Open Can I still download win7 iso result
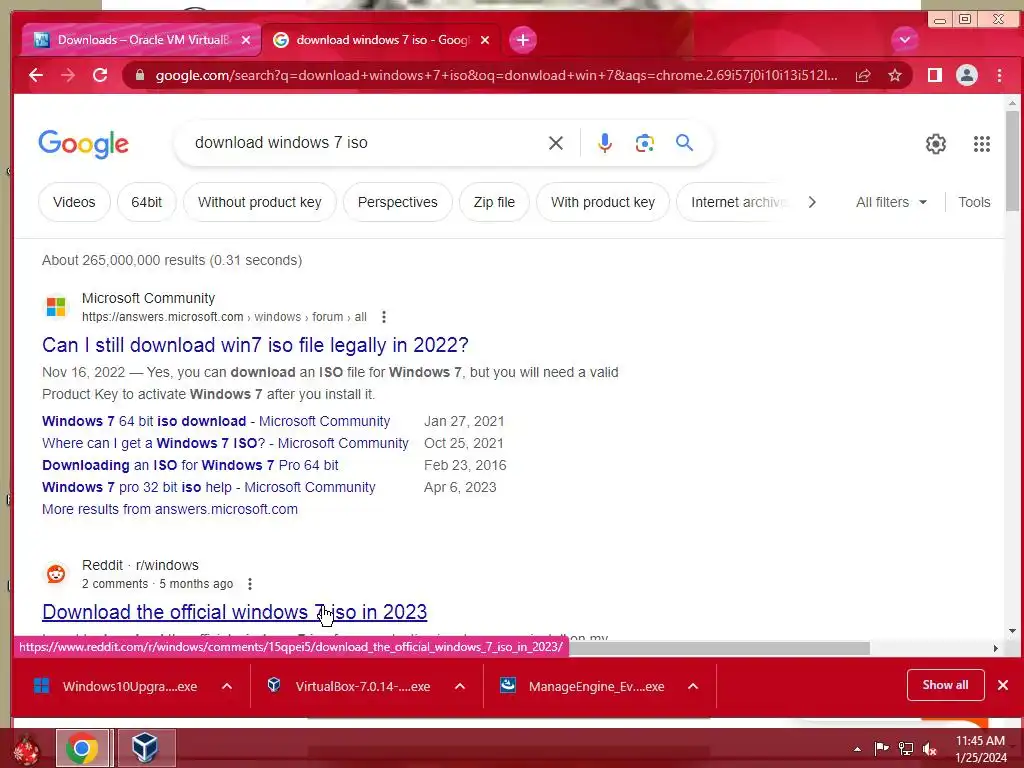The height and width of the screenshot is (768, 1024). 255,345
